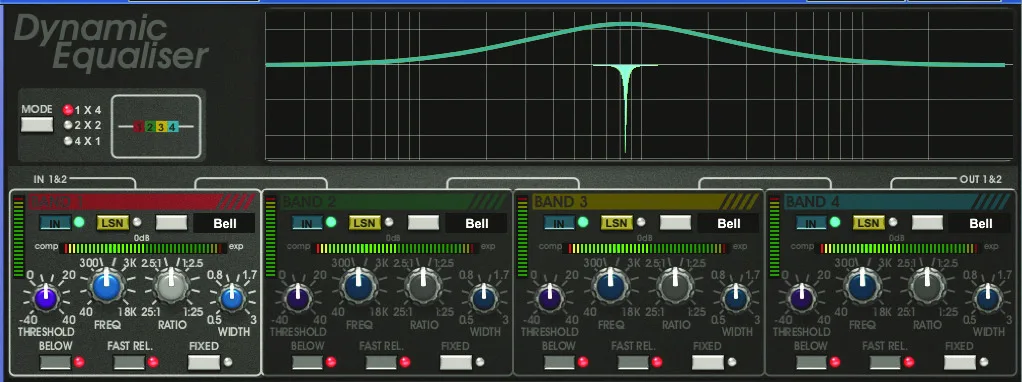This screenshot has width=1022, height=382.
Task: Click Band 1 comp/exp gain meter
Action: click(143, 248)
